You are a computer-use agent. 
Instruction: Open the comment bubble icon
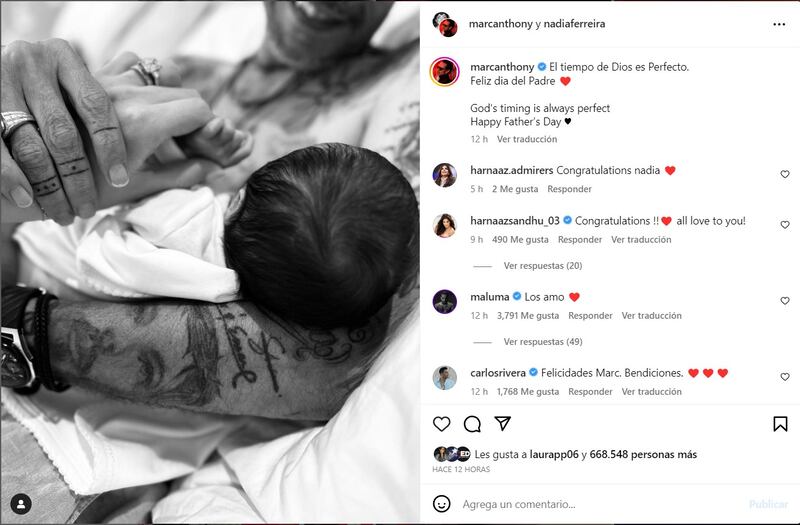tap(472, 424)
